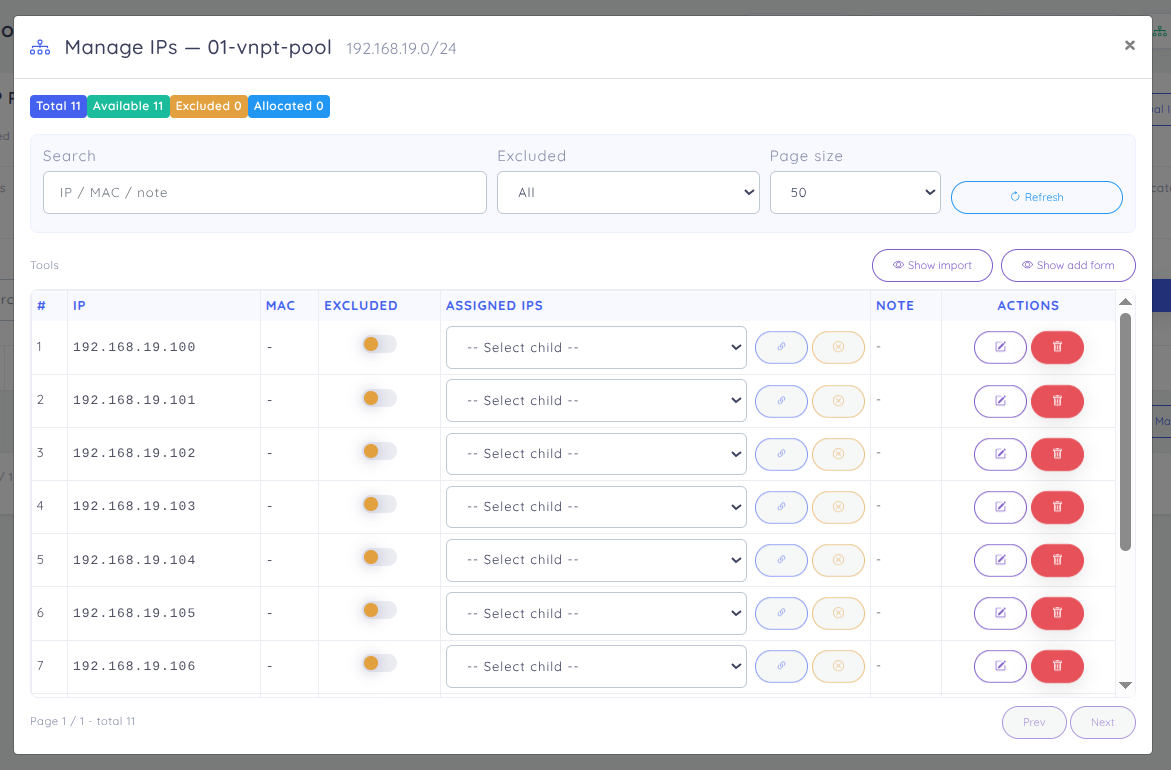The image size is (1171, 770).
Task: Edit the 192.168.19.100 row
Action: pyautogui.click(x=1000, y=347)
